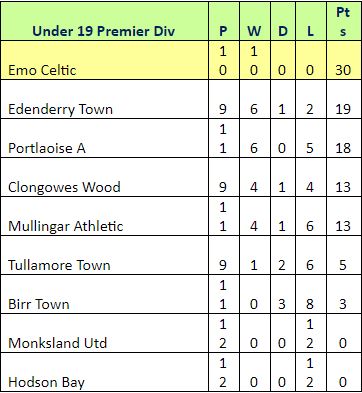Click the Edenderry Town team name
The width and height of the screenshot is (362, 393).
pyautogui.click(x=60, y=109)
